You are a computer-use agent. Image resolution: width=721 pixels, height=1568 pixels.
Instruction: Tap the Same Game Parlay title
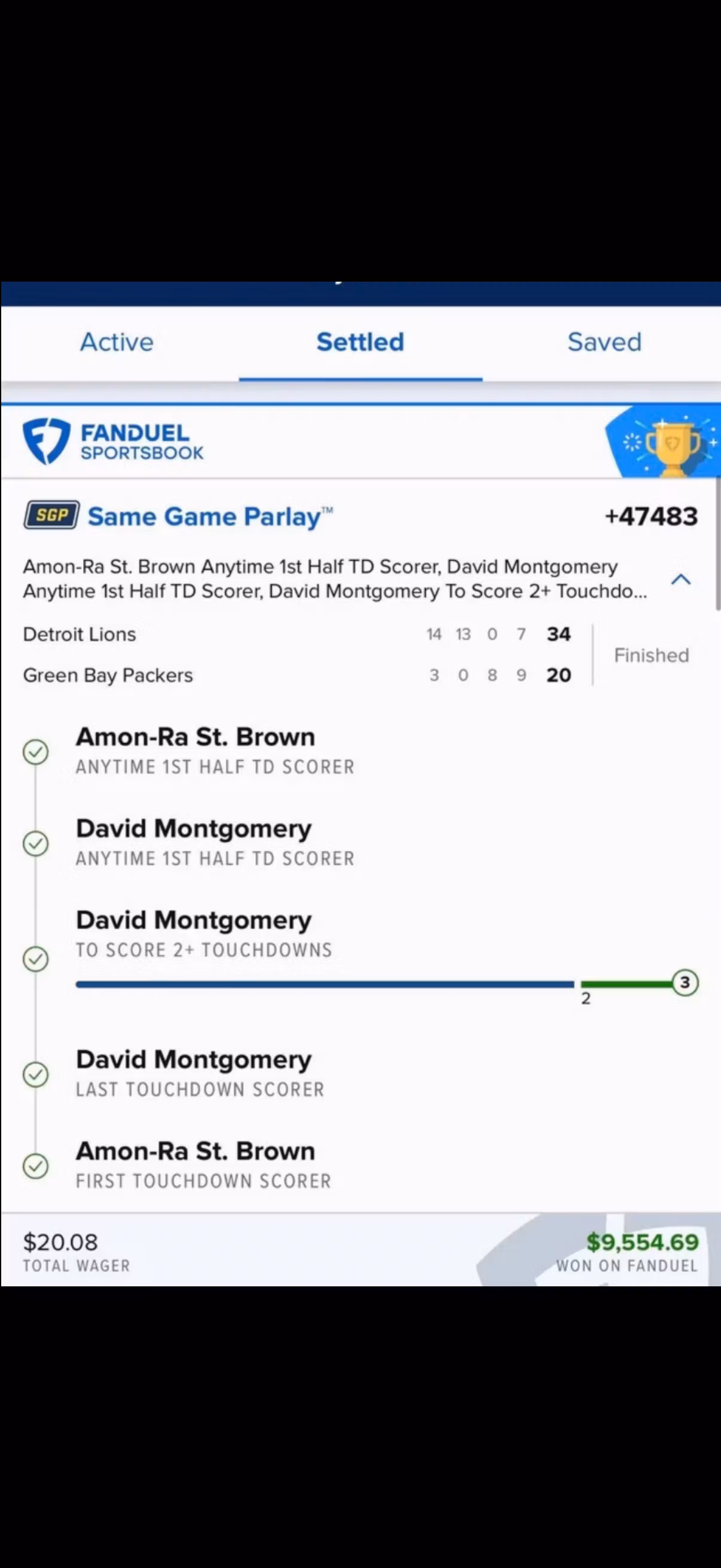click(210, 517)
